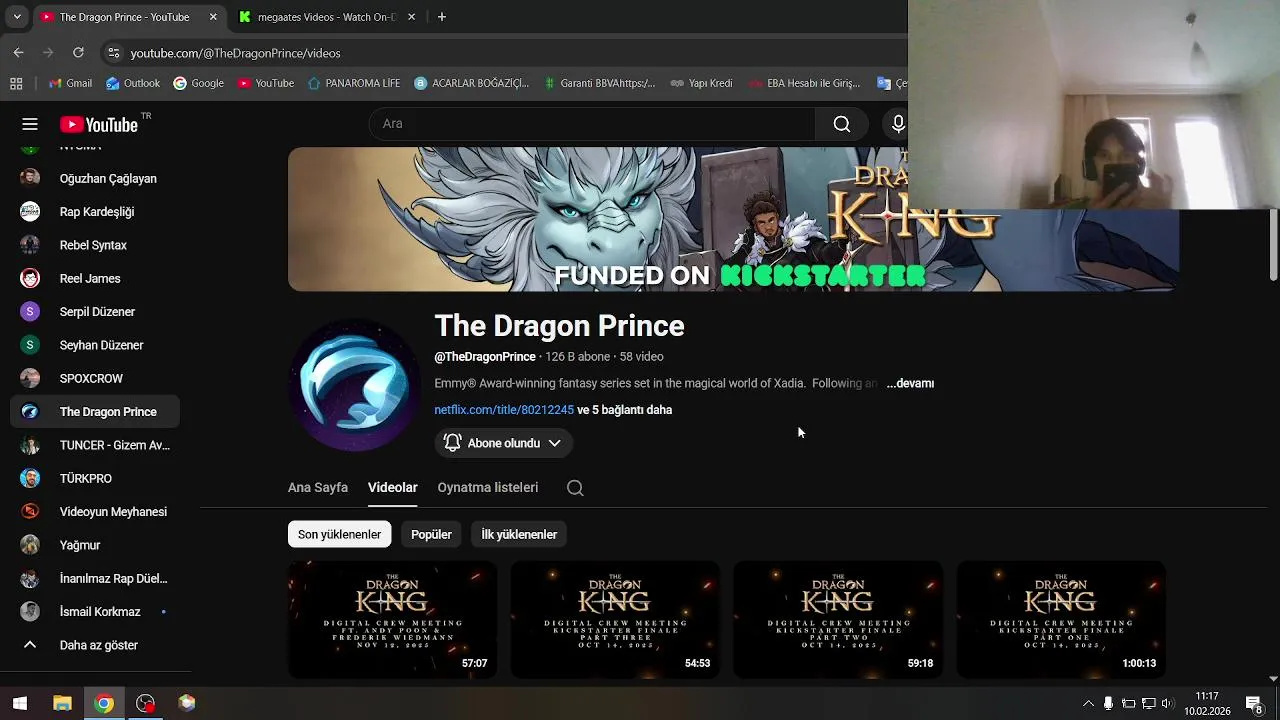
Task: Click the YouTube Ara search field
Action: (x=592, y=124)
